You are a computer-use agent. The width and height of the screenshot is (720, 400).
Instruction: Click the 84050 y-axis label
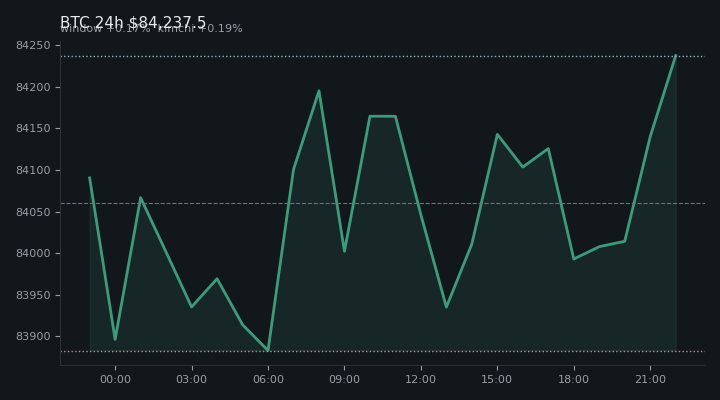coord(33,212)
